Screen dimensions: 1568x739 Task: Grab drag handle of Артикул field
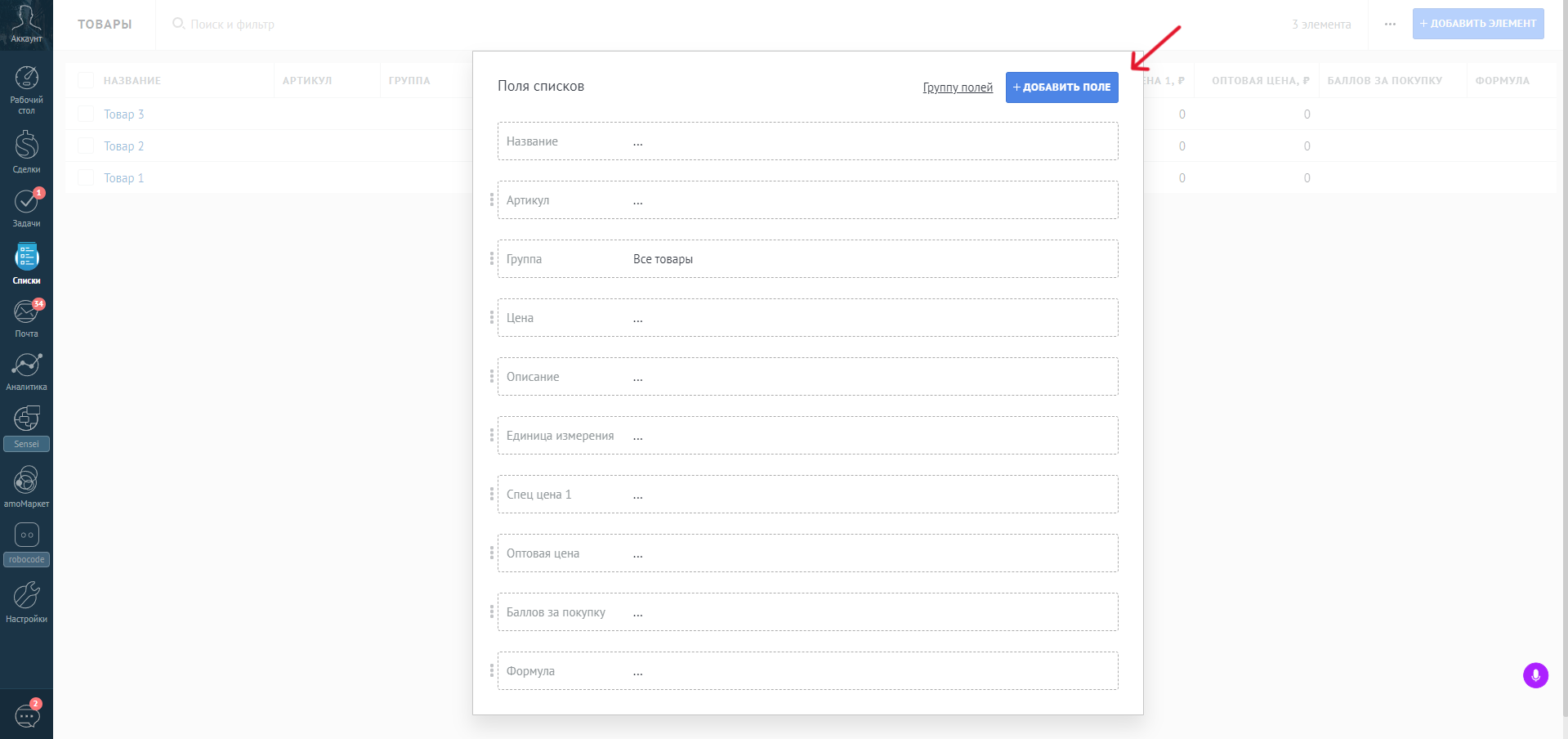(491, 199)
